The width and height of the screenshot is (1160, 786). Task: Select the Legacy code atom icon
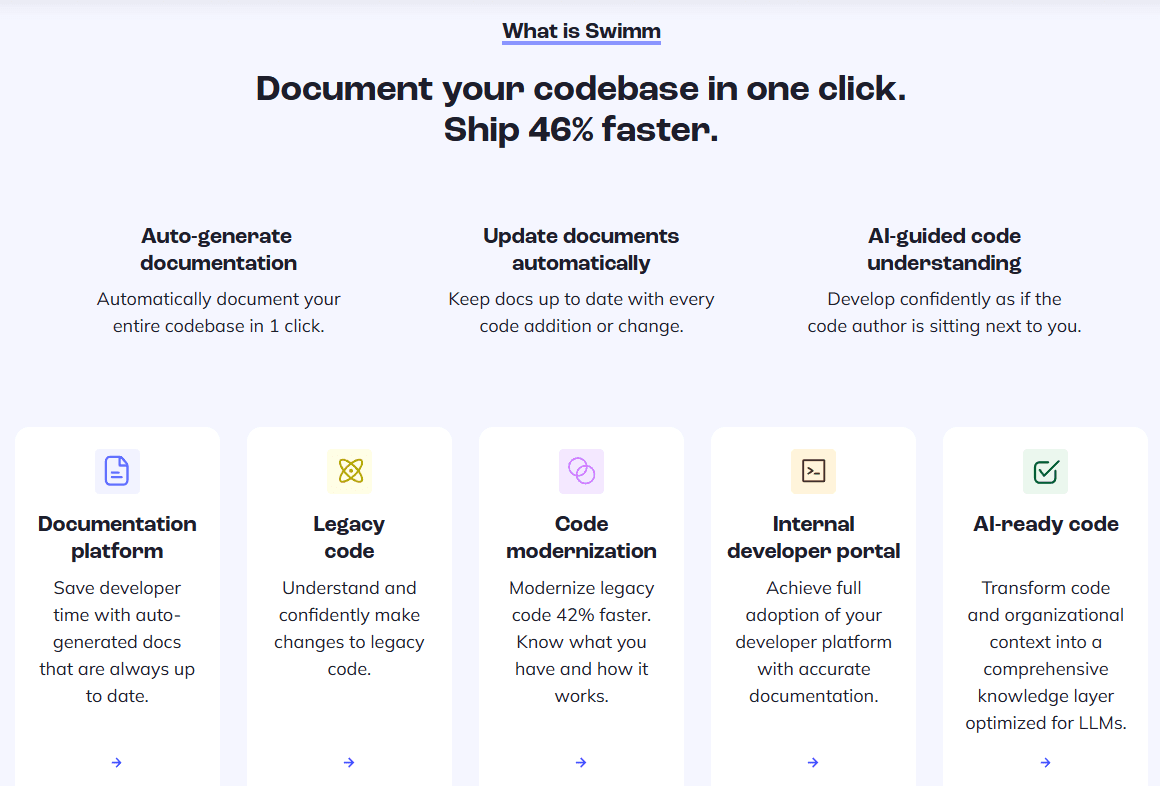point(349,471)
